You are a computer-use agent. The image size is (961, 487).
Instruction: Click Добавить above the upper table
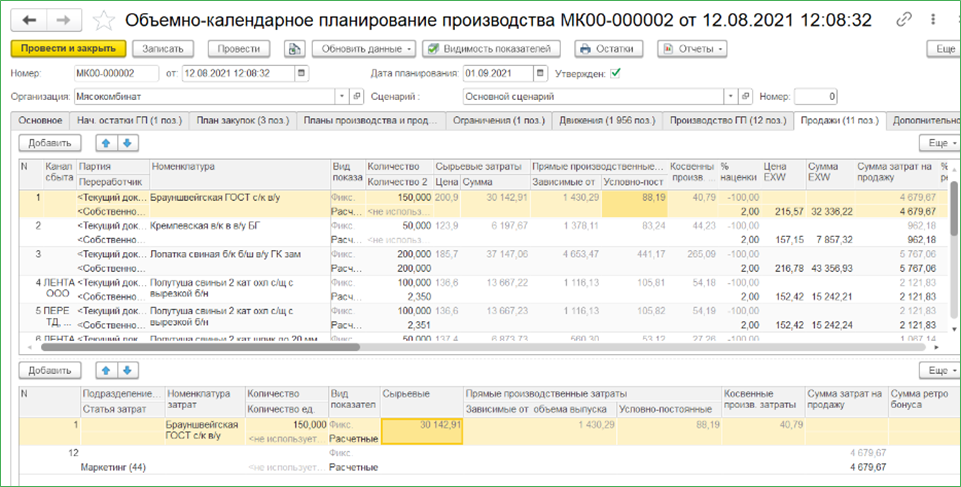(x=50, y=143)
